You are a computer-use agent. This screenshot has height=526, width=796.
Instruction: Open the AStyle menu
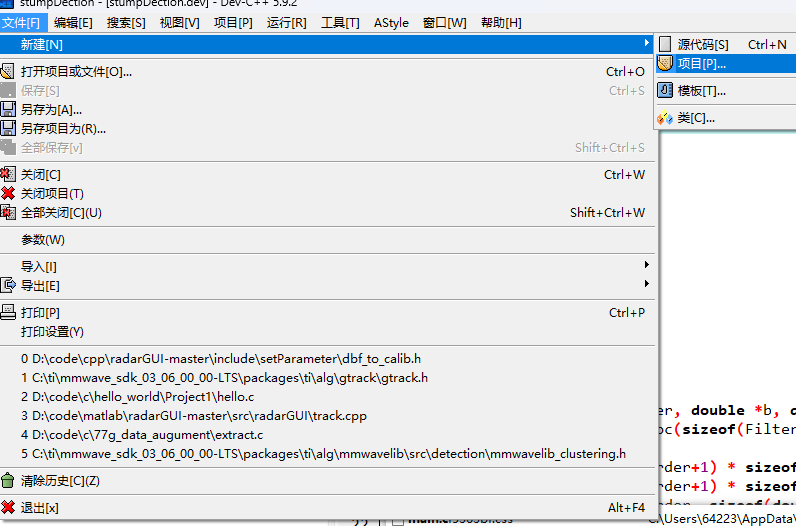point(391,23)
